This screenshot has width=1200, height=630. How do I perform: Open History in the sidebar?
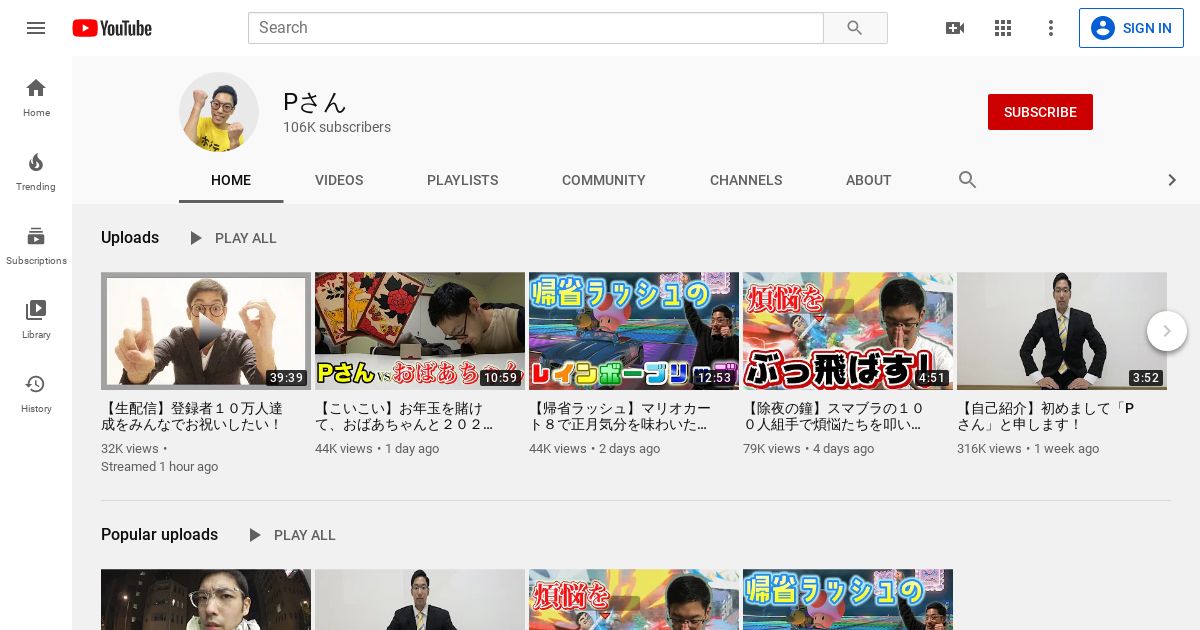[36, 393]
